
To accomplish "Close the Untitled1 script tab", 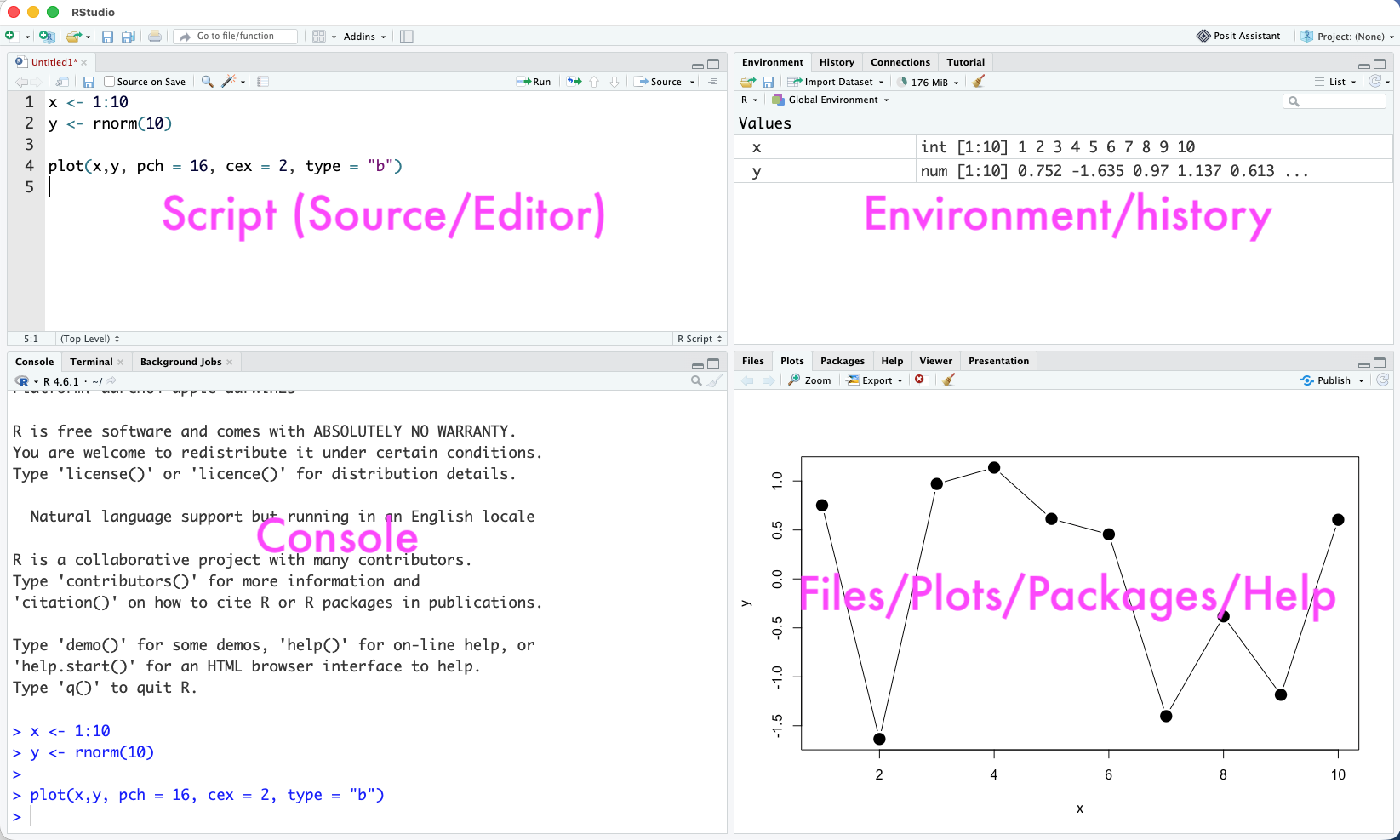I will [84, 62].
